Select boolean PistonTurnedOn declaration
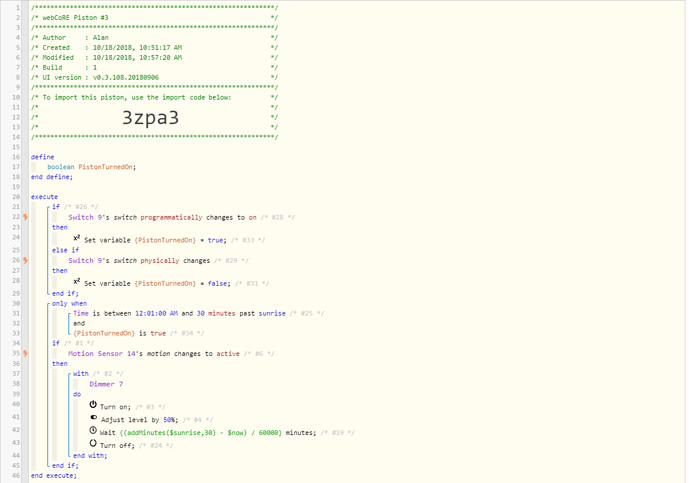 (x=92, y=167)
